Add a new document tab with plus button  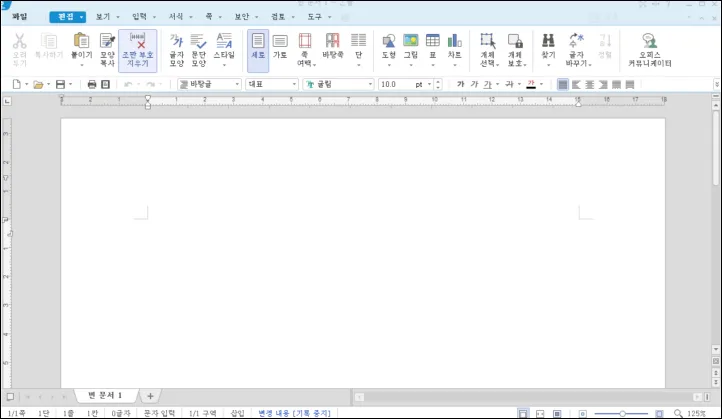[x=150, y=396]
